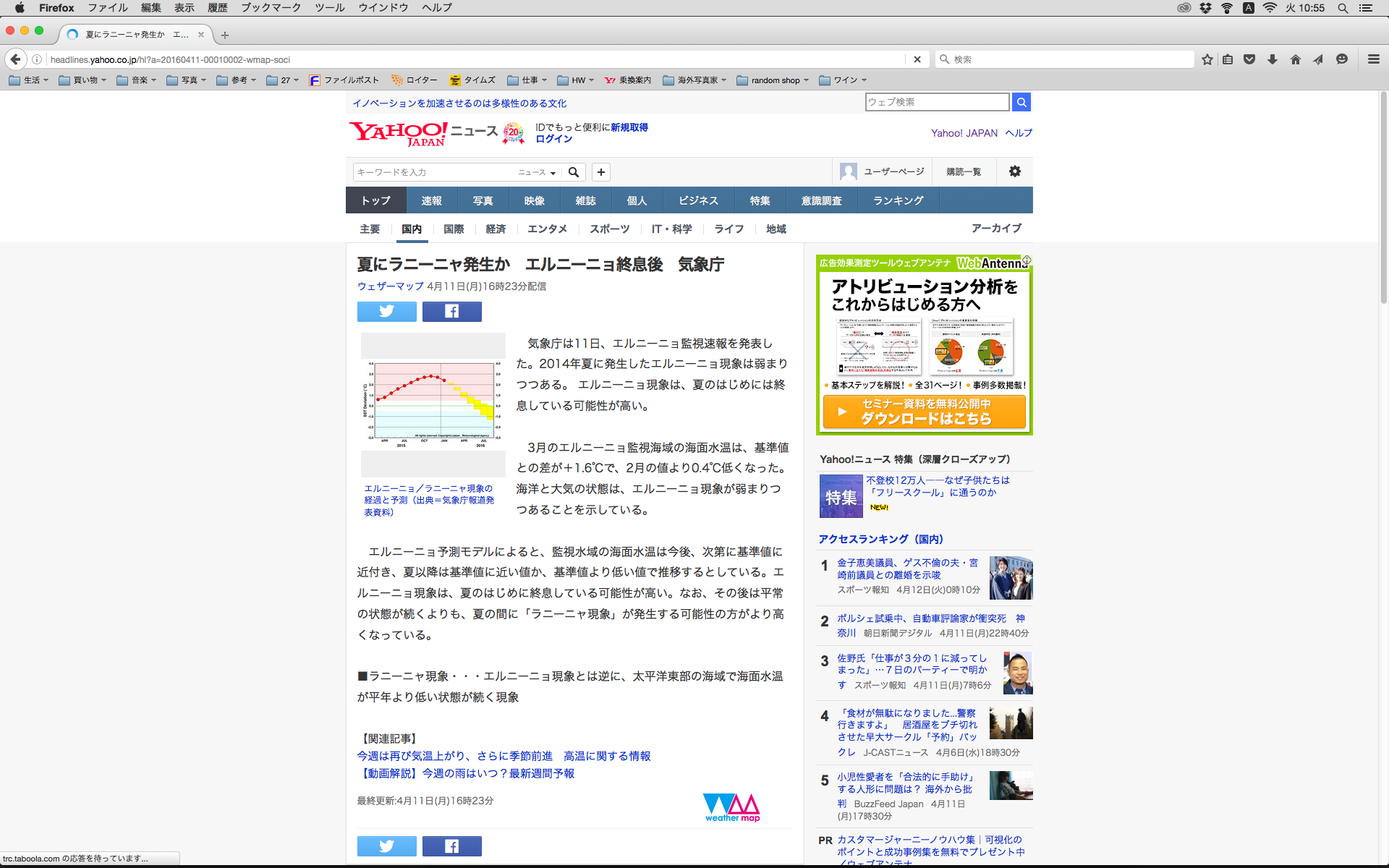Switch to the ランキング tab

pyautogui.click(x=898, y=200)
